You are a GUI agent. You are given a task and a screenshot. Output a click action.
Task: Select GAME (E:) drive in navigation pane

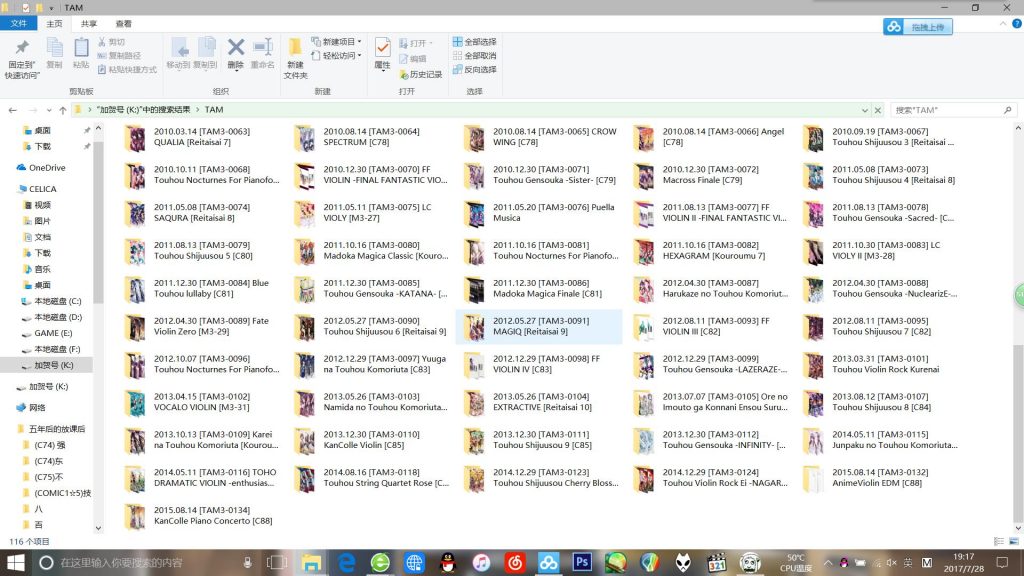tap(53, 333)
